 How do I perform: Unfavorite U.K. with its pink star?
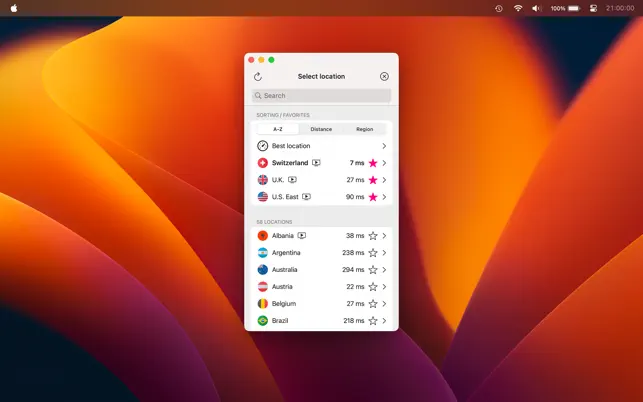(373, 180)
